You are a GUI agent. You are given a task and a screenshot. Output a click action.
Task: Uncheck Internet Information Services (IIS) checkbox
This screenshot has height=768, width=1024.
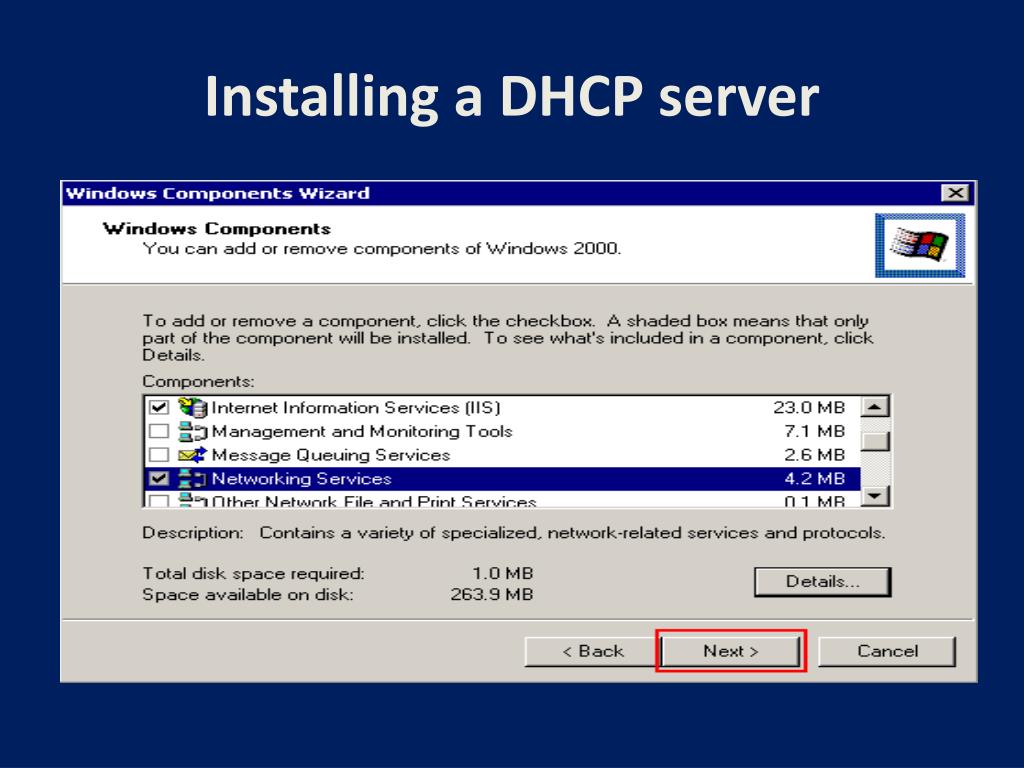(x=159, y=408)
